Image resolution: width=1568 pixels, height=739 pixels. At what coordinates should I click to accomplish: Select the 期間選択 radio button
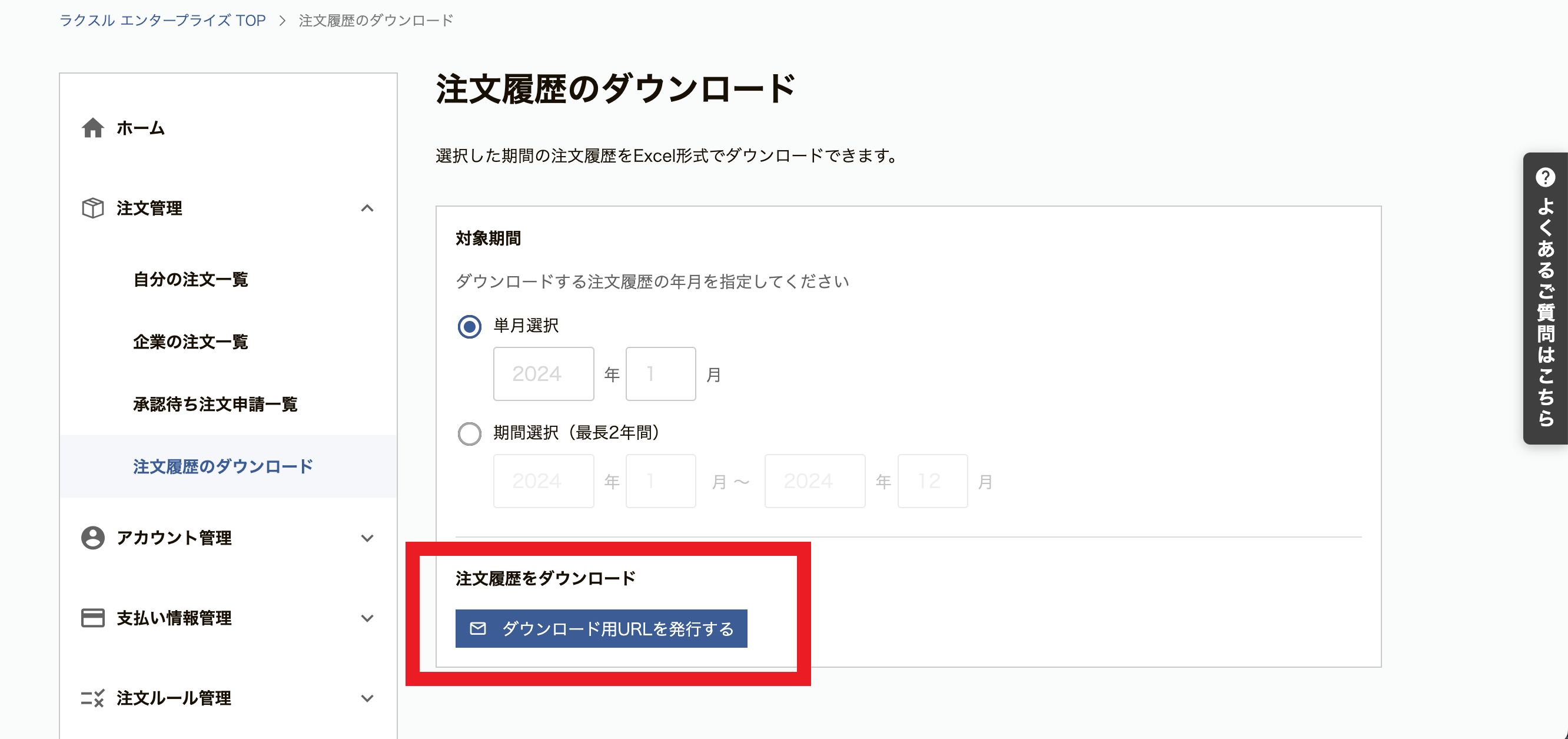[469, 433]
